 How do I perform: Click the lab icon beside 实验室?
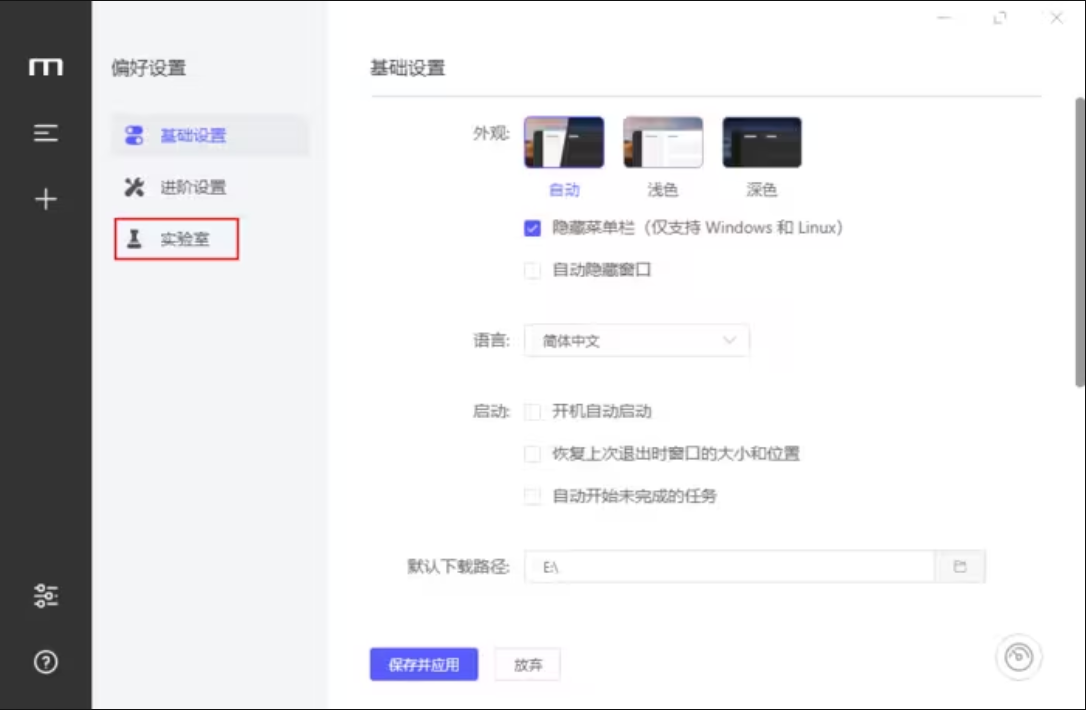pos(134,239)
